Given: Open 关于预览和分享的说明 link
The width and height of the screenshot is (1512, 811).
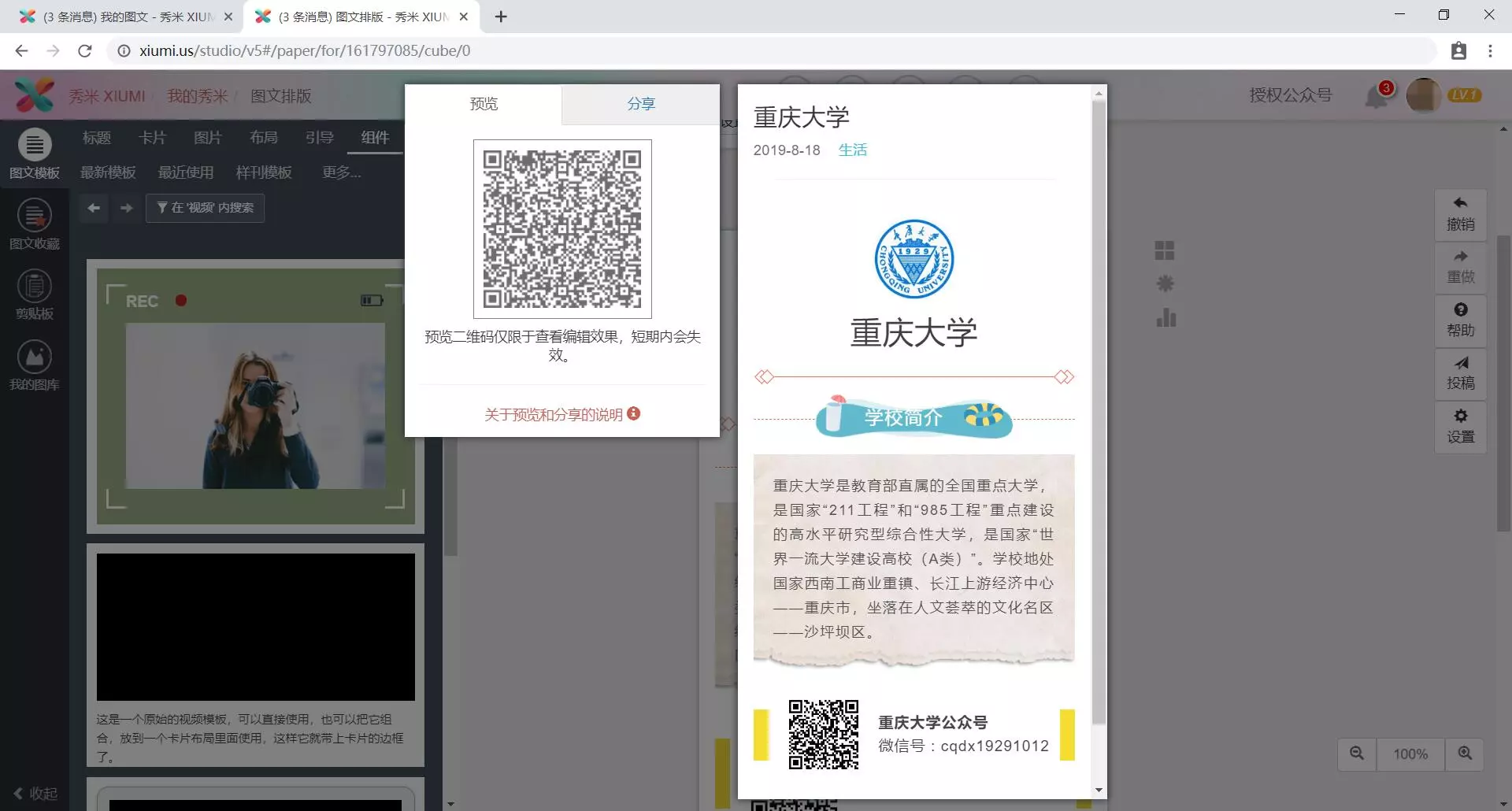Looking at the screenshot, I should pos(554,414).
